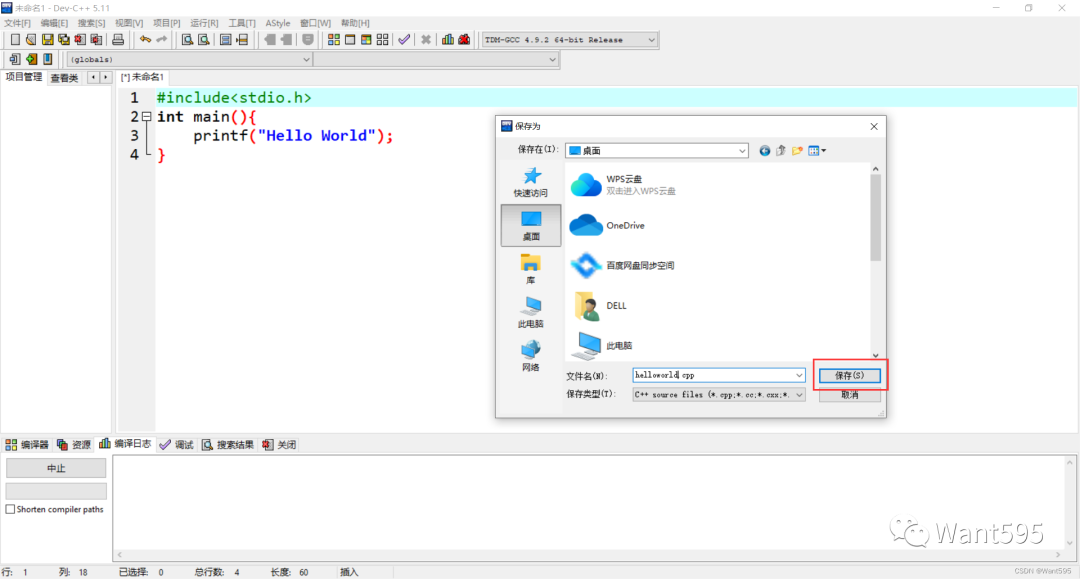Click the Open file toolbar icon
The width and height of the screenshot is (1080, 579).
[31, 40]
